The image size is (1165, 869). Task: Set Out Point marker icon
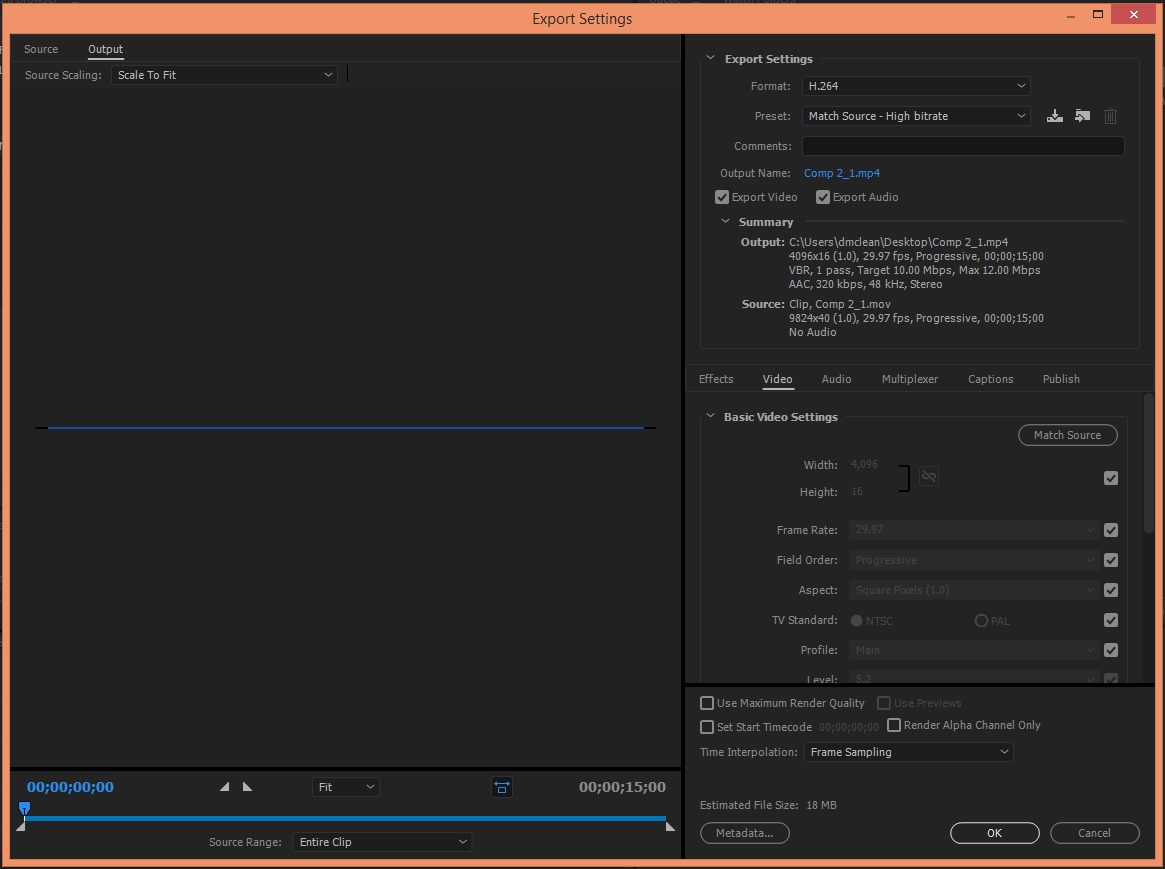(x=247, y=787)
